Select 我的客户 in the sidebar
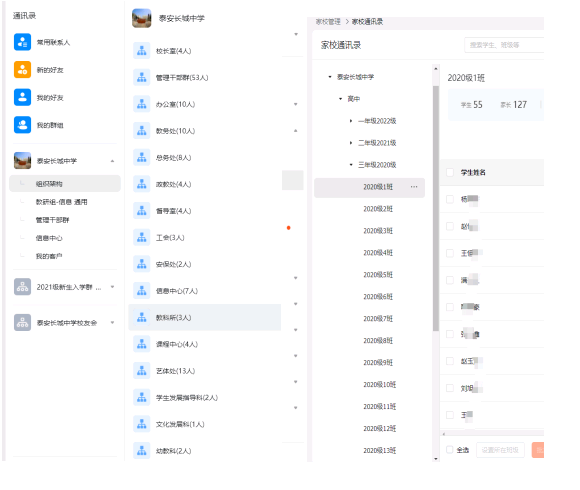Viewport: 580px width, 490px height. pyautogui.click(x=49, y=256)
